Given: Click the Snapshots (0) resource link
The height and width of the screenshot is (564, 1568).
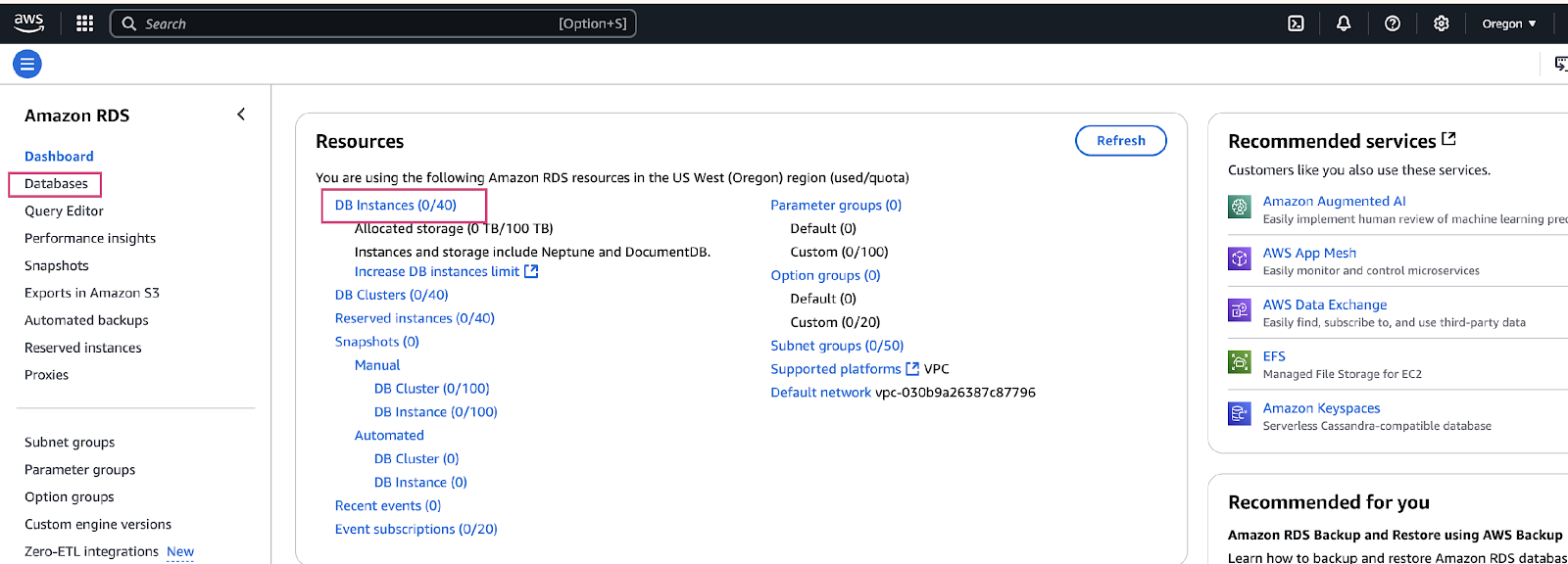Looking at the screenshot, I should click(x=377, y=342).
